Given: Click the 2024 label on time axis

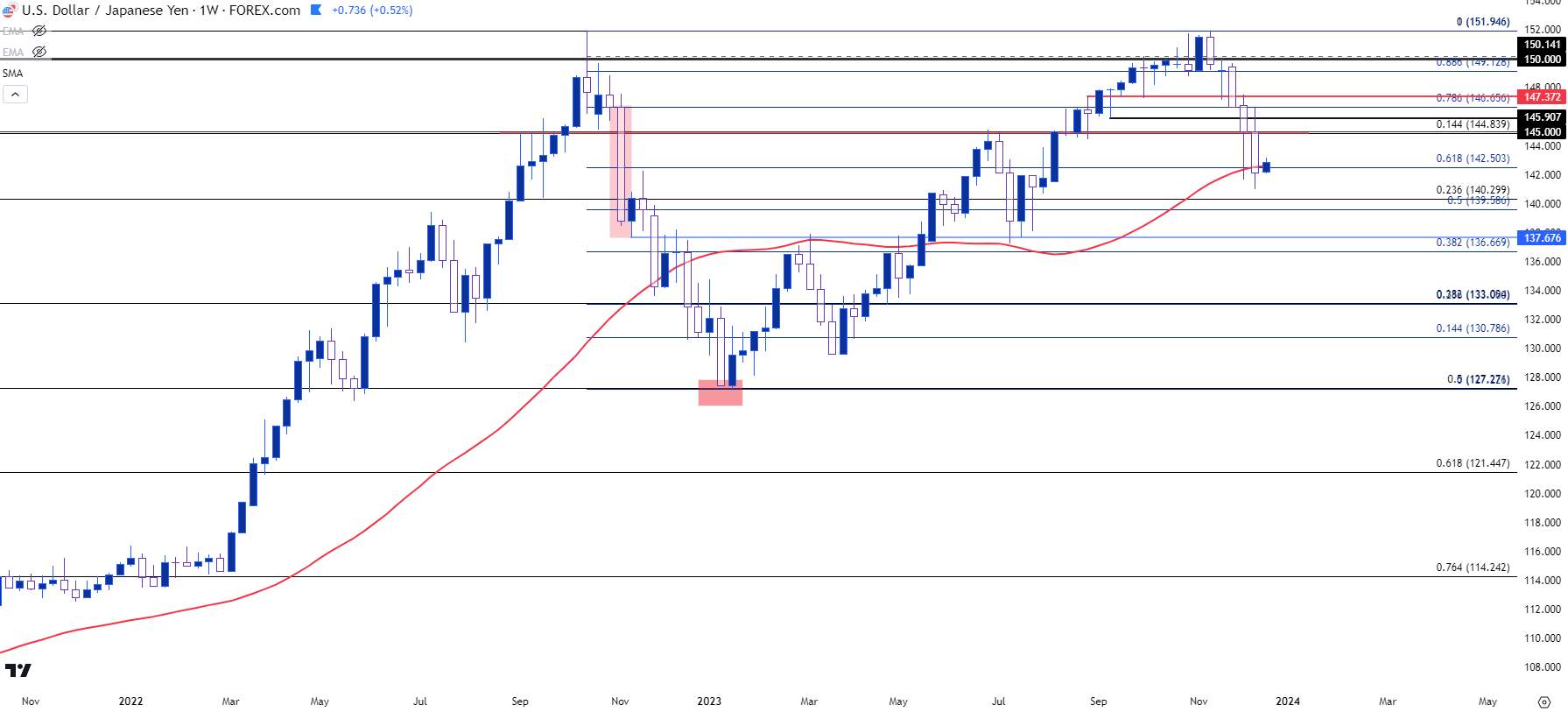Looking at the screenshot, I should 1288,701.
